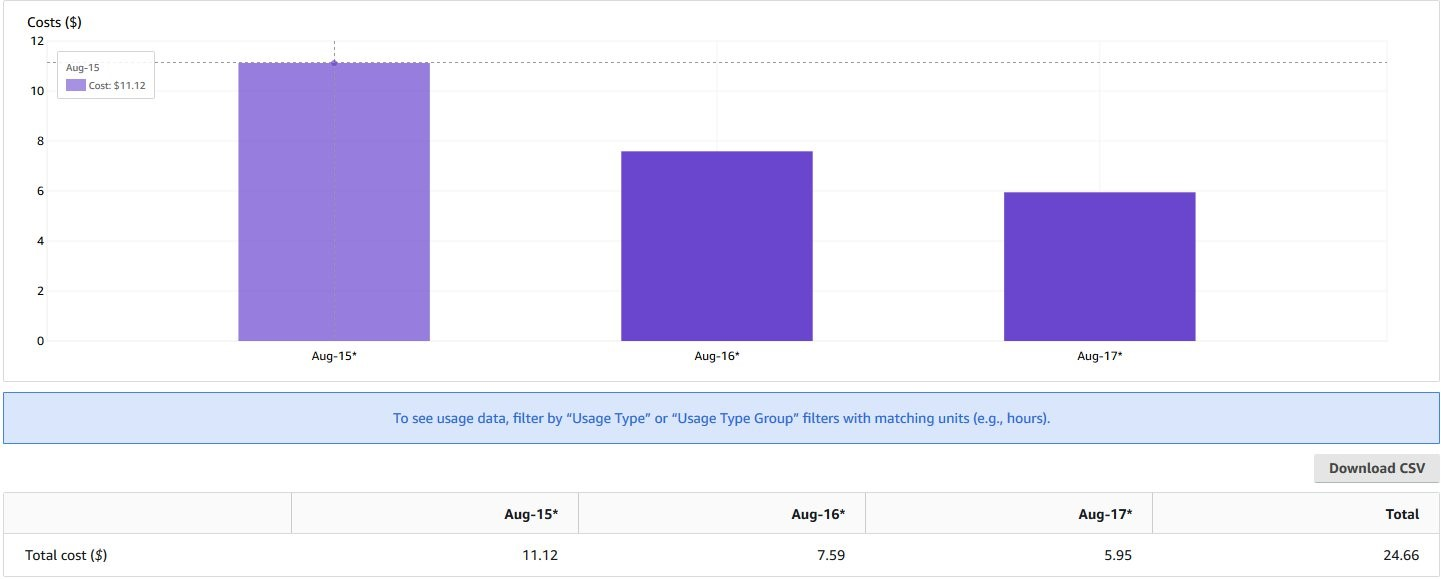Viewport: 1441px width, 579px height.
Task: Click the Aug-15* x-axis label
Action: (334, 356)
